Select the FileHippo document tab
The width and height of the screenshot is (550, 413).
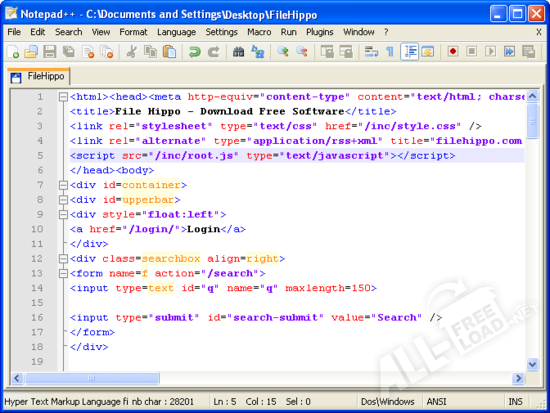[38, 76]
